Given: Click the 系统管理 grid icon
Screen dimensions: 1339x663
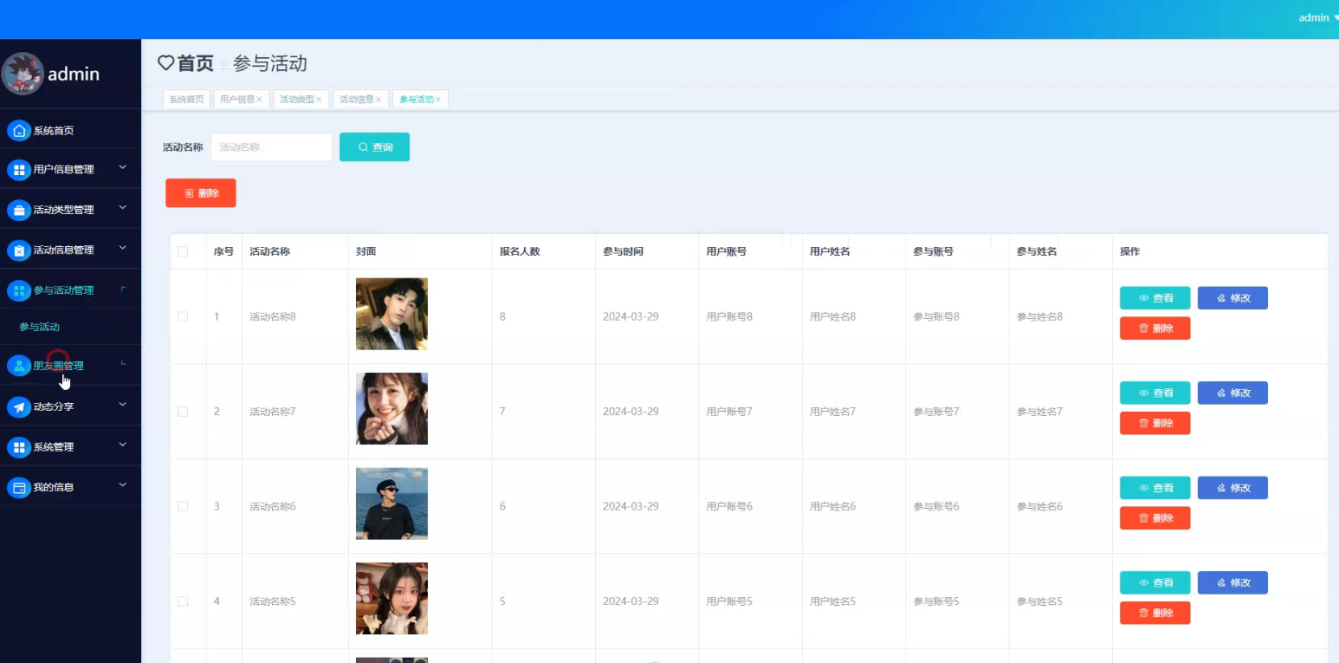Looking at the screenshot, I should (x=19, y=447).
